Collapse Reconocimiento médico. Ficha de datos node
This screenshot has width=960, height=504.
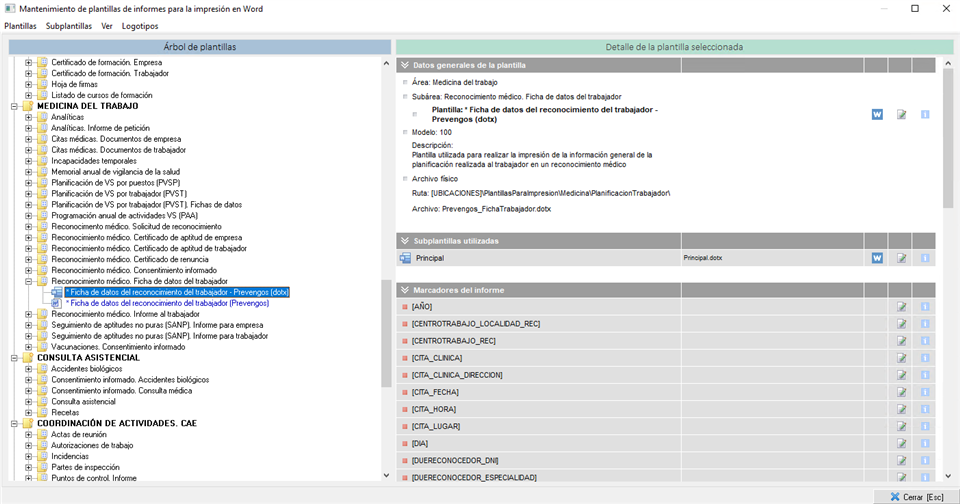28,281
